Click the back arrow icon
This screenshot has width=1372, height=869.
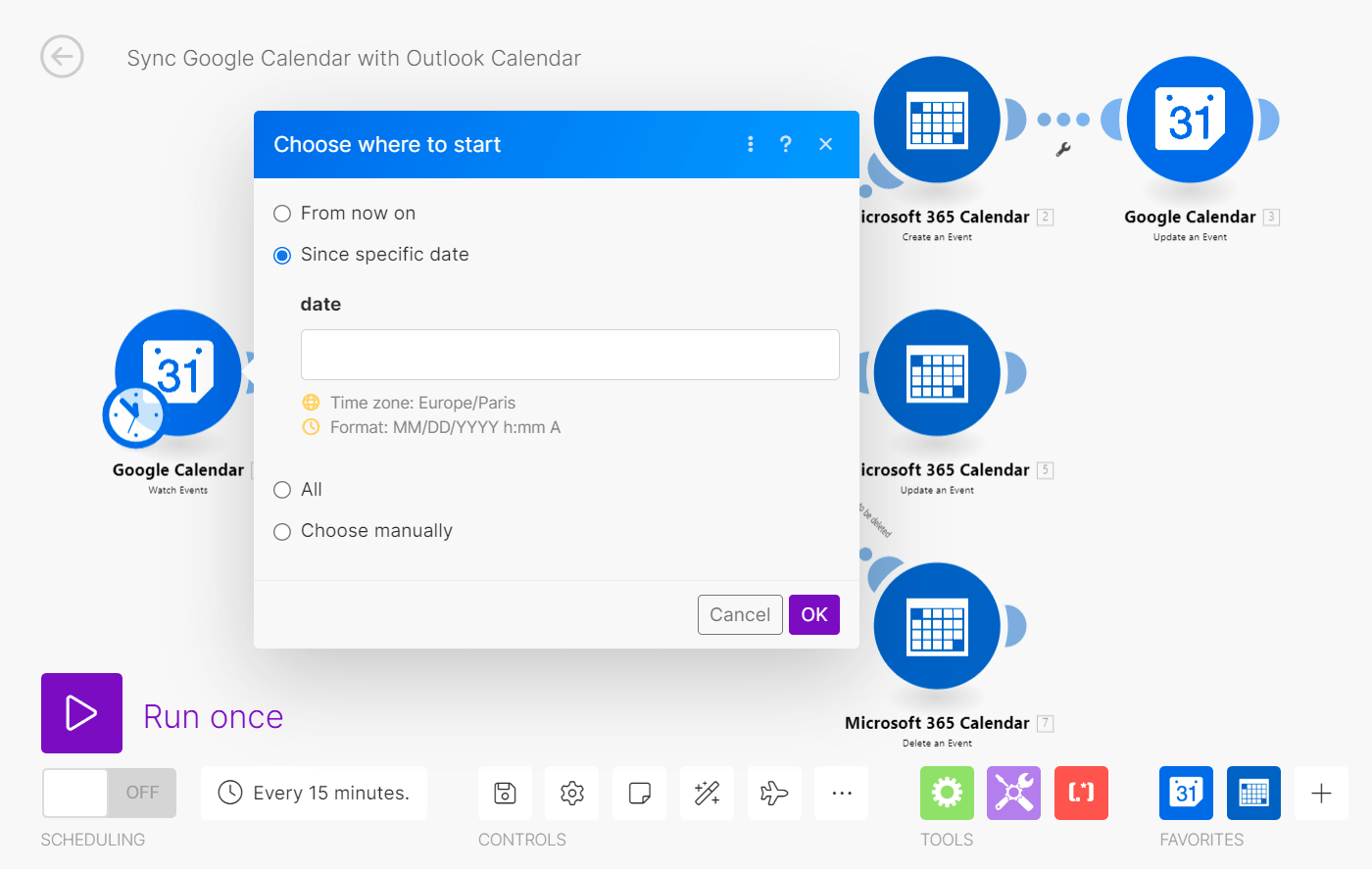[62, 57]
